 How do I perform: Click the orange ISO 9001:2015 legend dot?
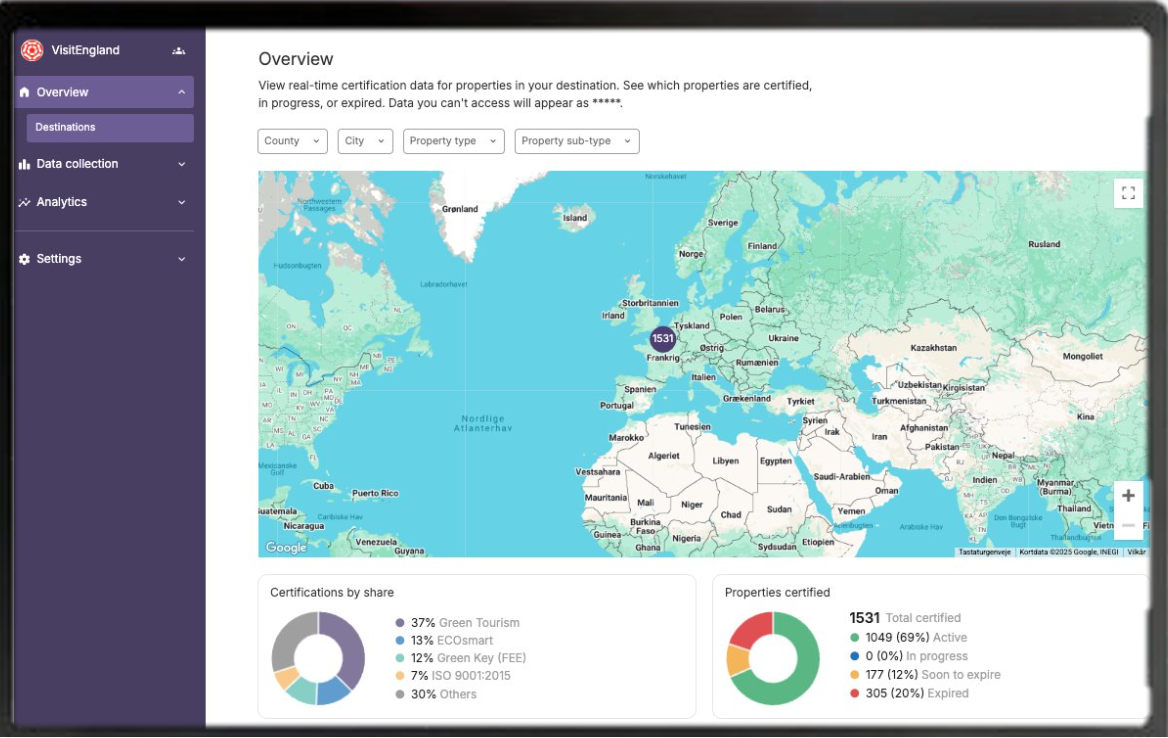[400, 676]
